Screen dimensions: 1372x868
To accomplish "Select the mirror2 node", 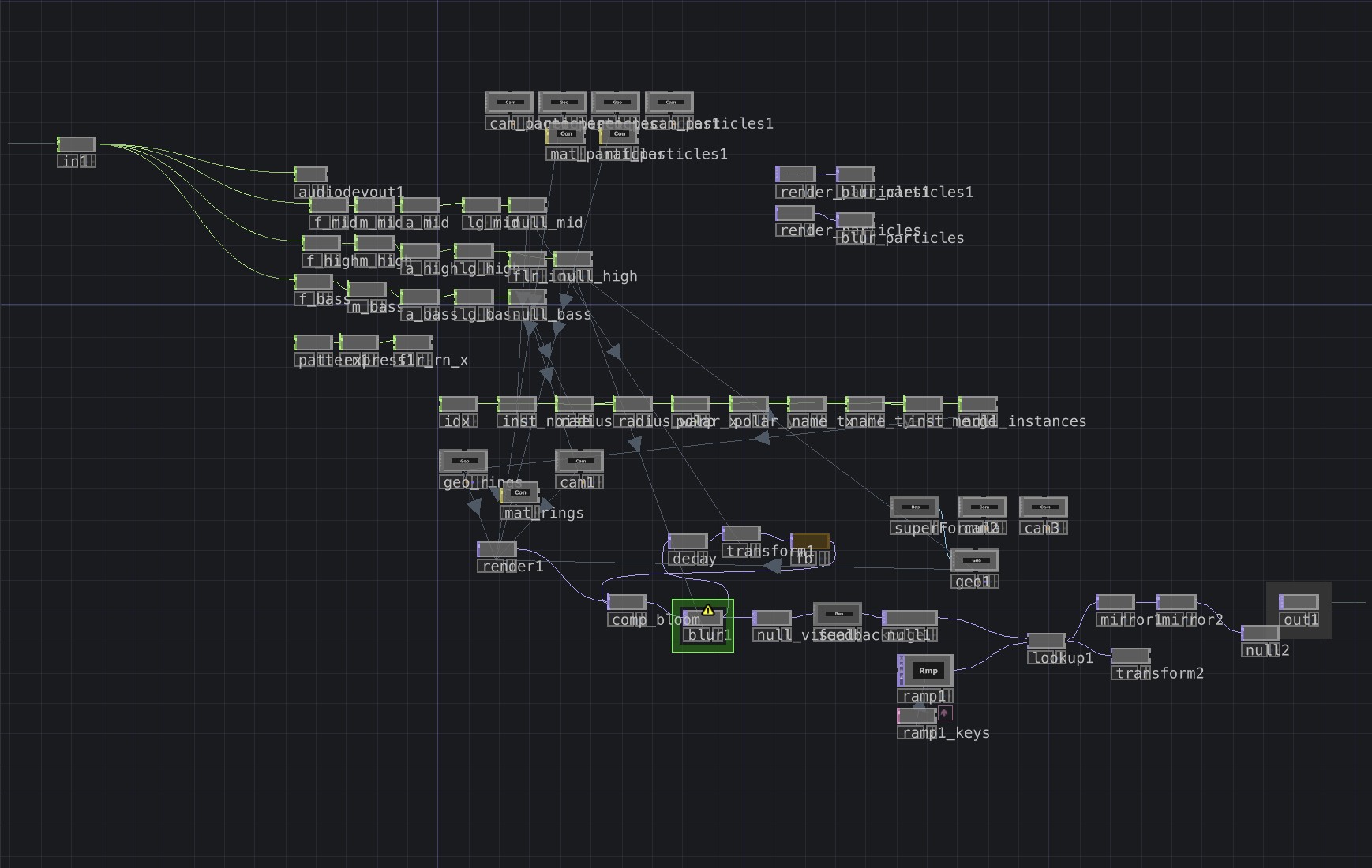I will pyautogui.click(x=1176, y=602).
